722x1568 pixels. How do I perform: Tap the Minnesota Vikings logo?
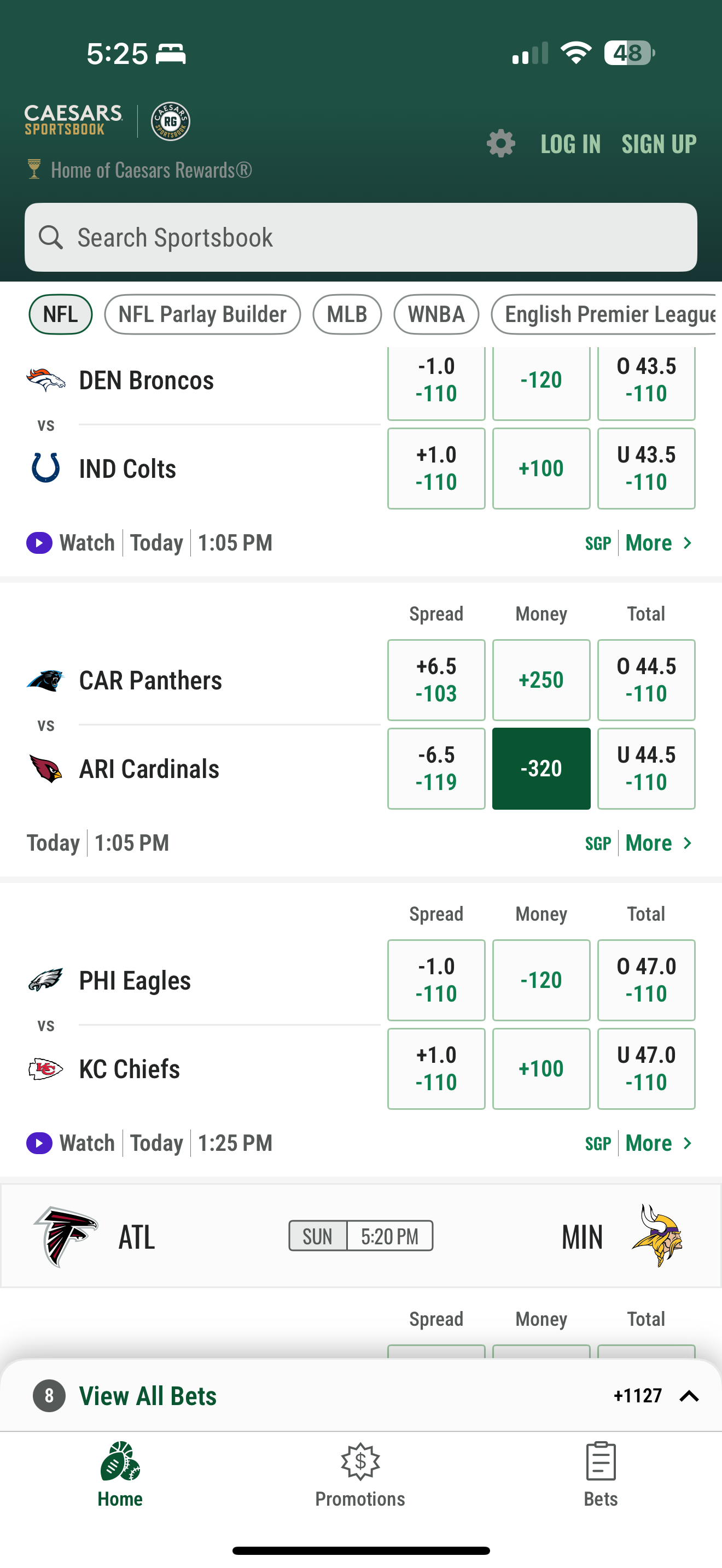tap(657, 1236)
